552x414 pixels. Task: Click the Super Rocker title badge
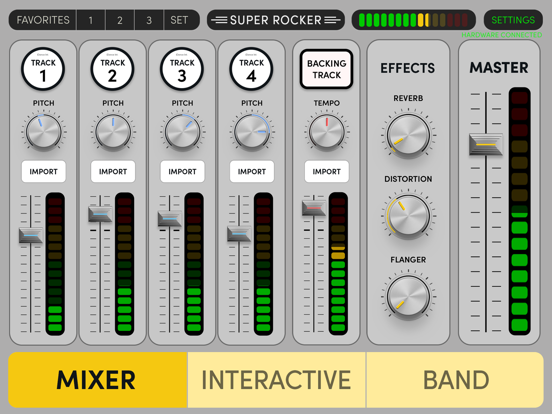coord(276,20)
